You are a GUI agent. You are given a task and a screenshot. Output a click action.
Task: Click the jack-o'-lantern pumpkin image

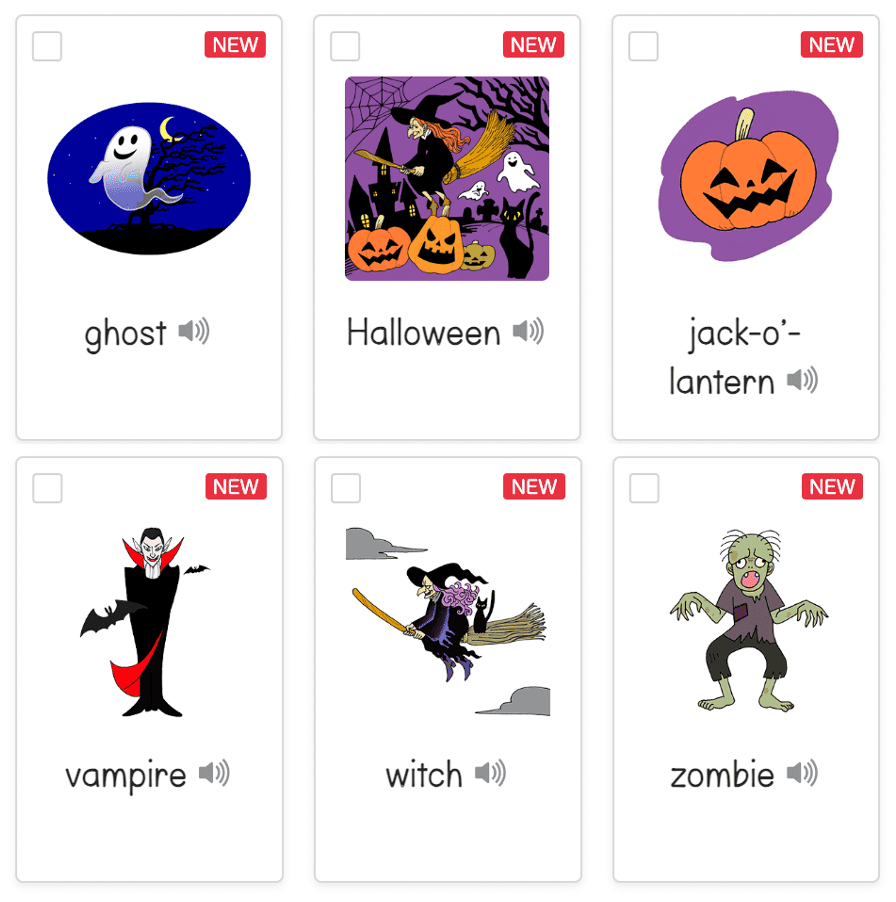pyautogui.click(x=748, y=175)
